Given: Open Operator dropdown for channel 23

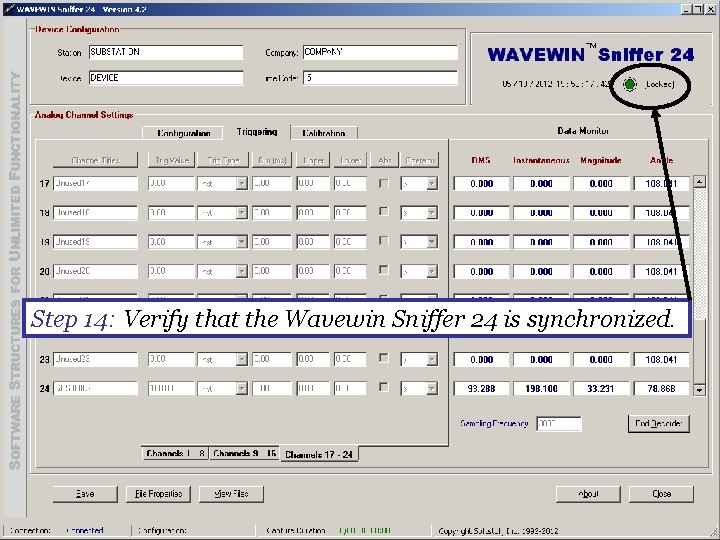Looking at the screenshot, I should coord(432,359).
